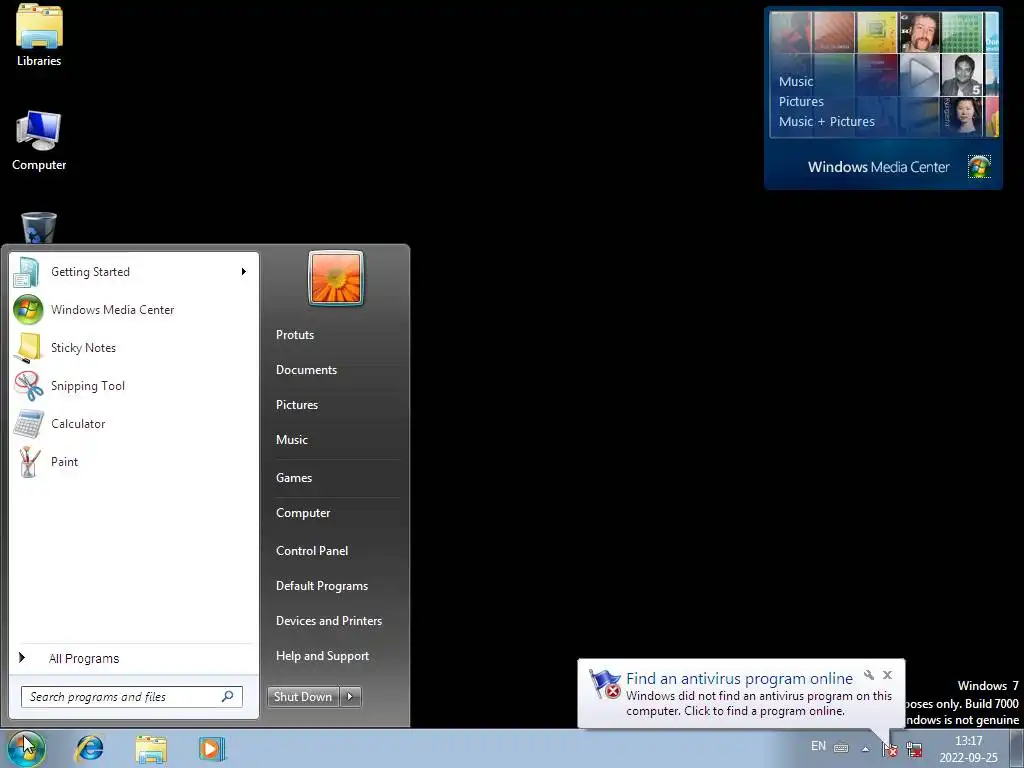1024x768 pixels.
Task: Click the antivirus balloon description text
Action: (x=759, y=703)
